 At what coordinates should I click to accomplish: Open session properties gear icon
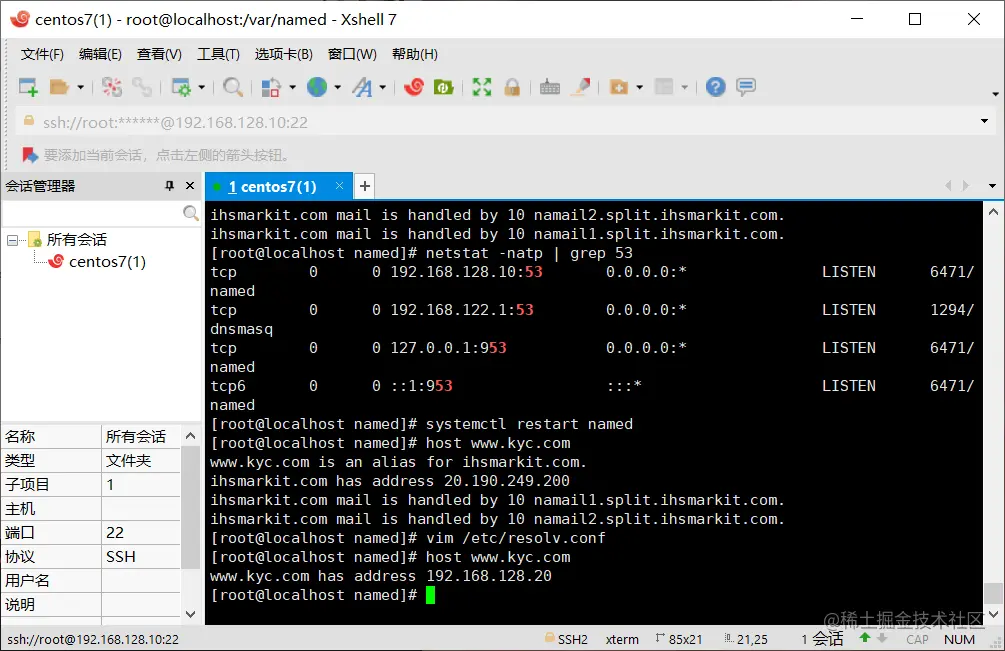(181, 87)
